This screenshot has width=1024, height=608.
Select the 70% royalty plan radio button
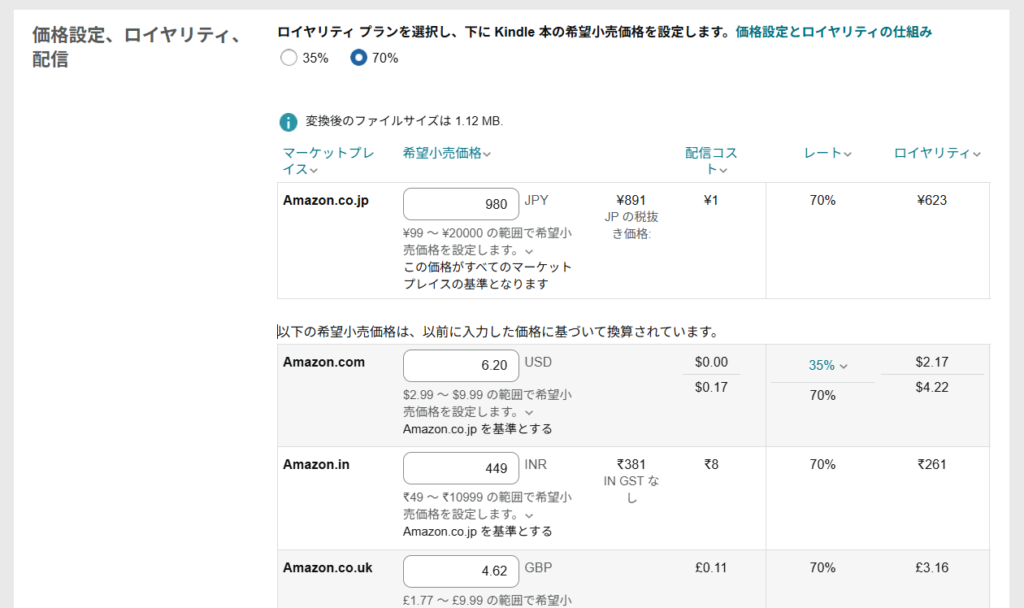(x=358, y=58)
